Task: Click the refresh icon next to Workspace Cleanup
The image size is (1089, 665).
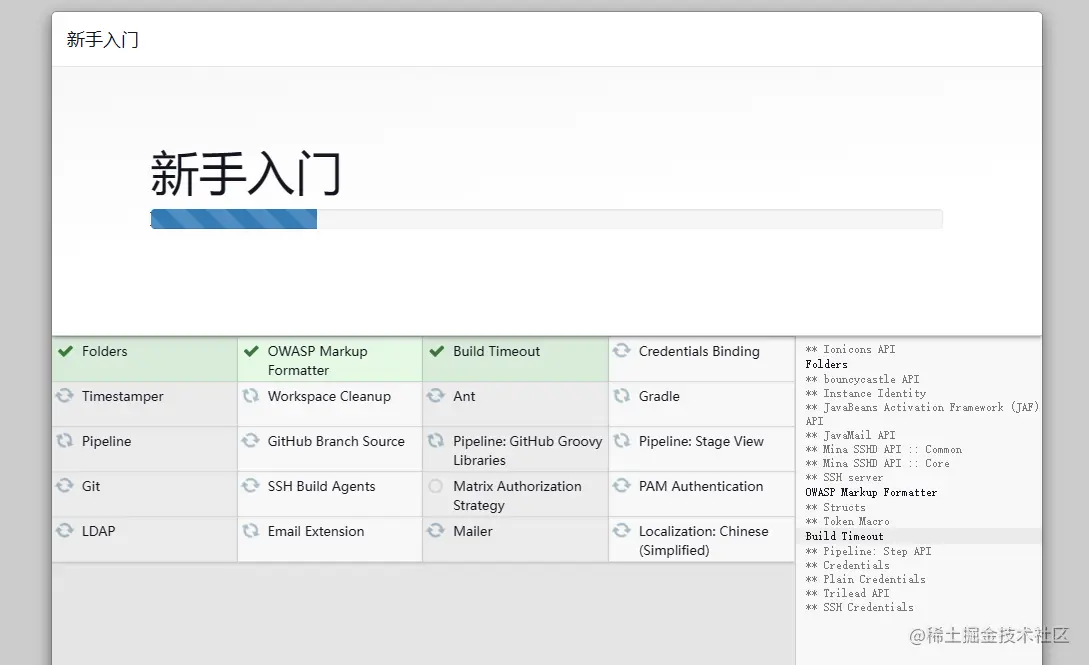Action: point(251,396)
